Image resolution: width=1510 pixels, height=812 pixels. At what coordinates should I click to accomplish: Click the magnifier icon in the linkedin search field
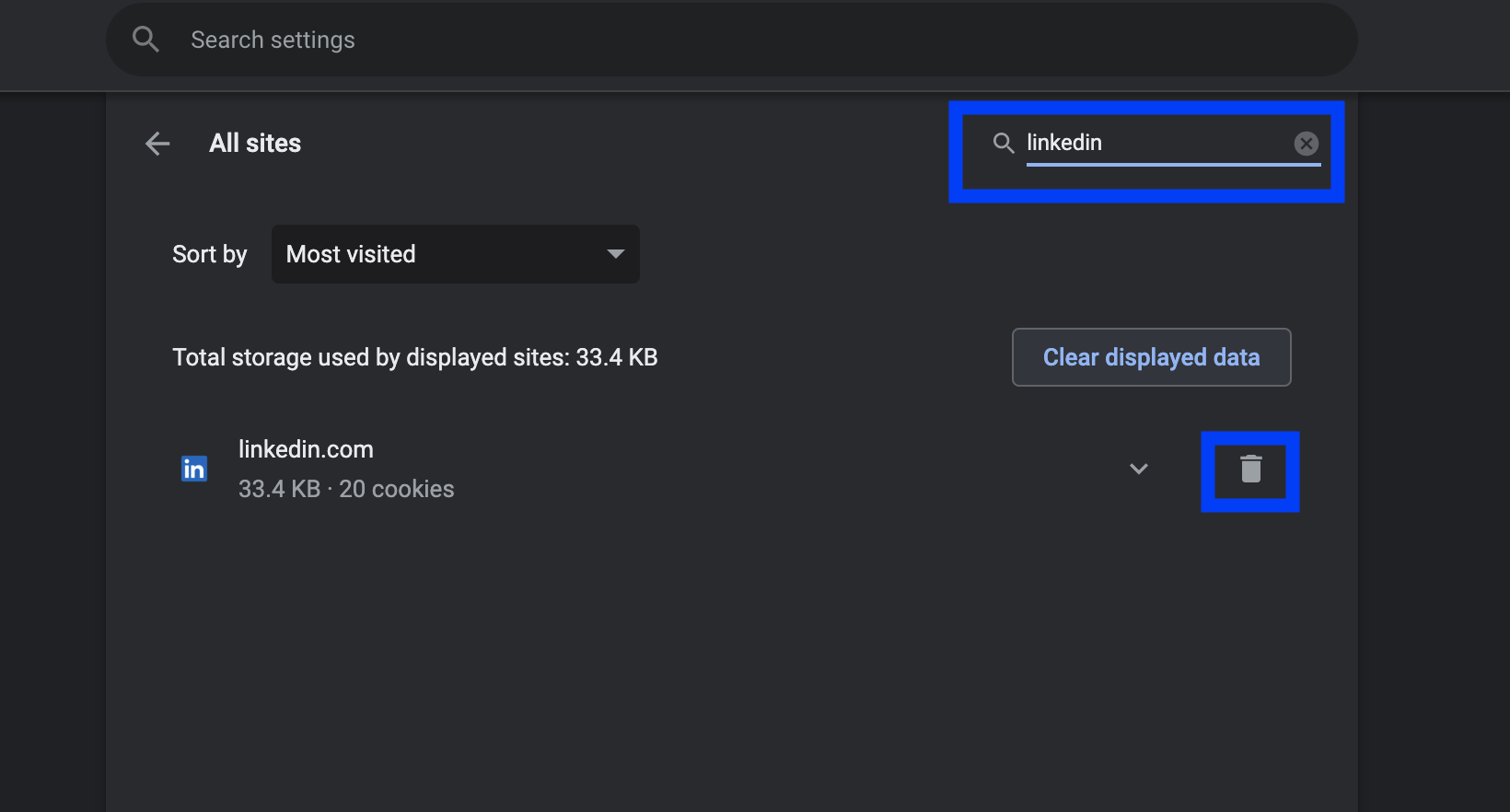point(1003,143)
